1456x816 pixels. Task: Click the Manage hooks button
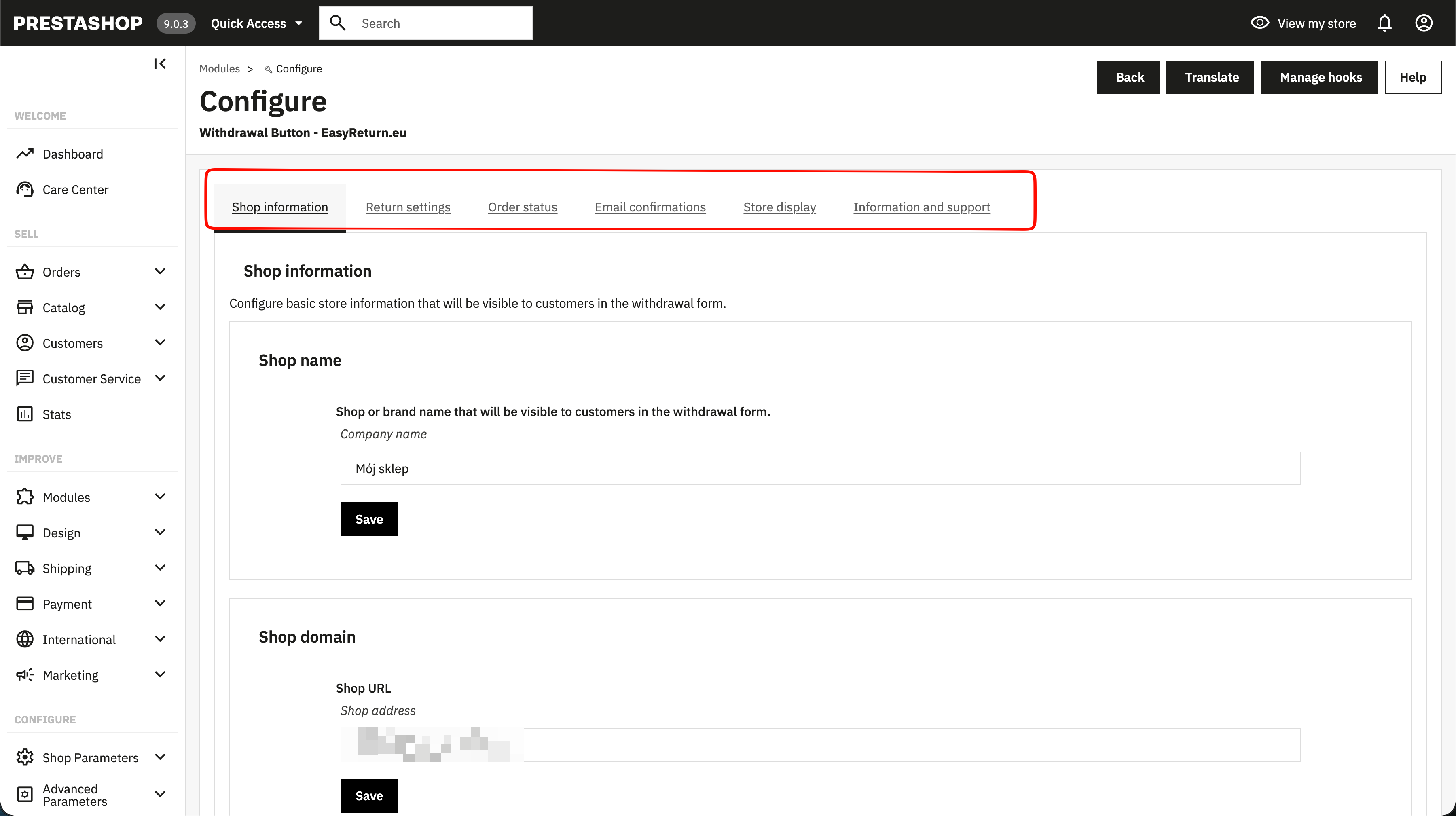[x=1320, y=77]
